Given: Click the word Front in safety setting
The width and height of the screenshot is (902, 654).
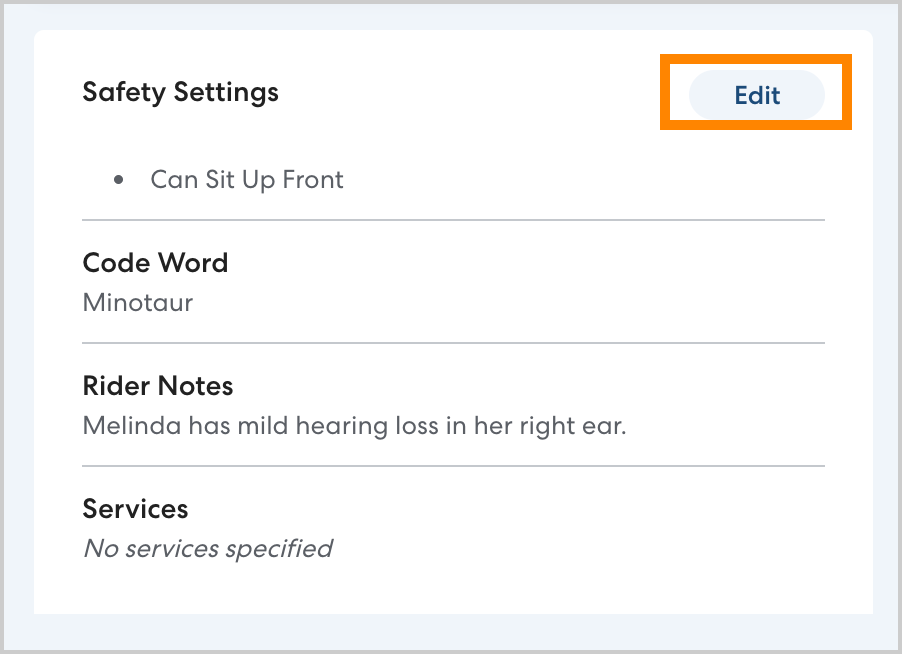Looking at the screenshot, I should (x=313, y=180).
